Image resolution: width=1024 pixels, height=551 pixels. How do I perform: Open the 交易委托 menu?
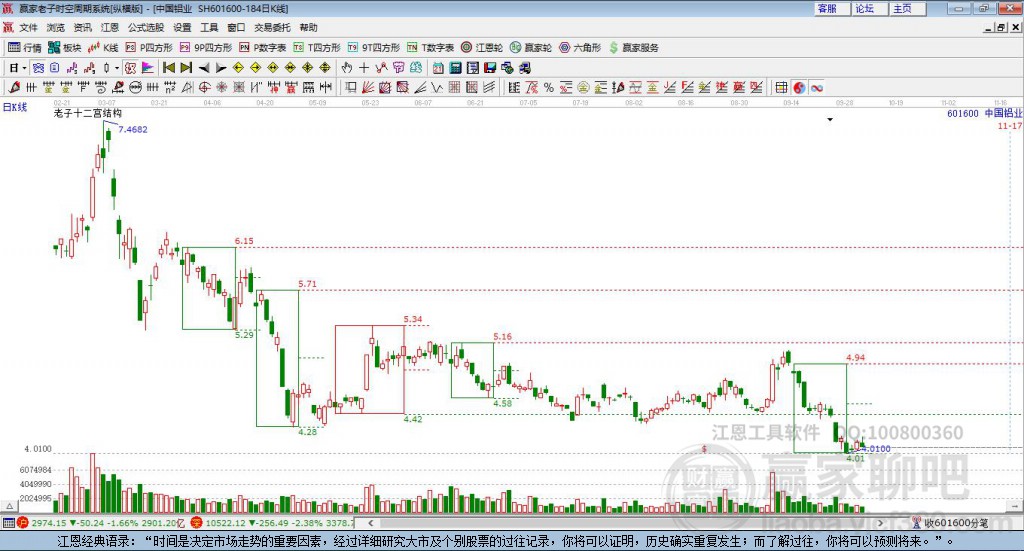coord(272,27)
